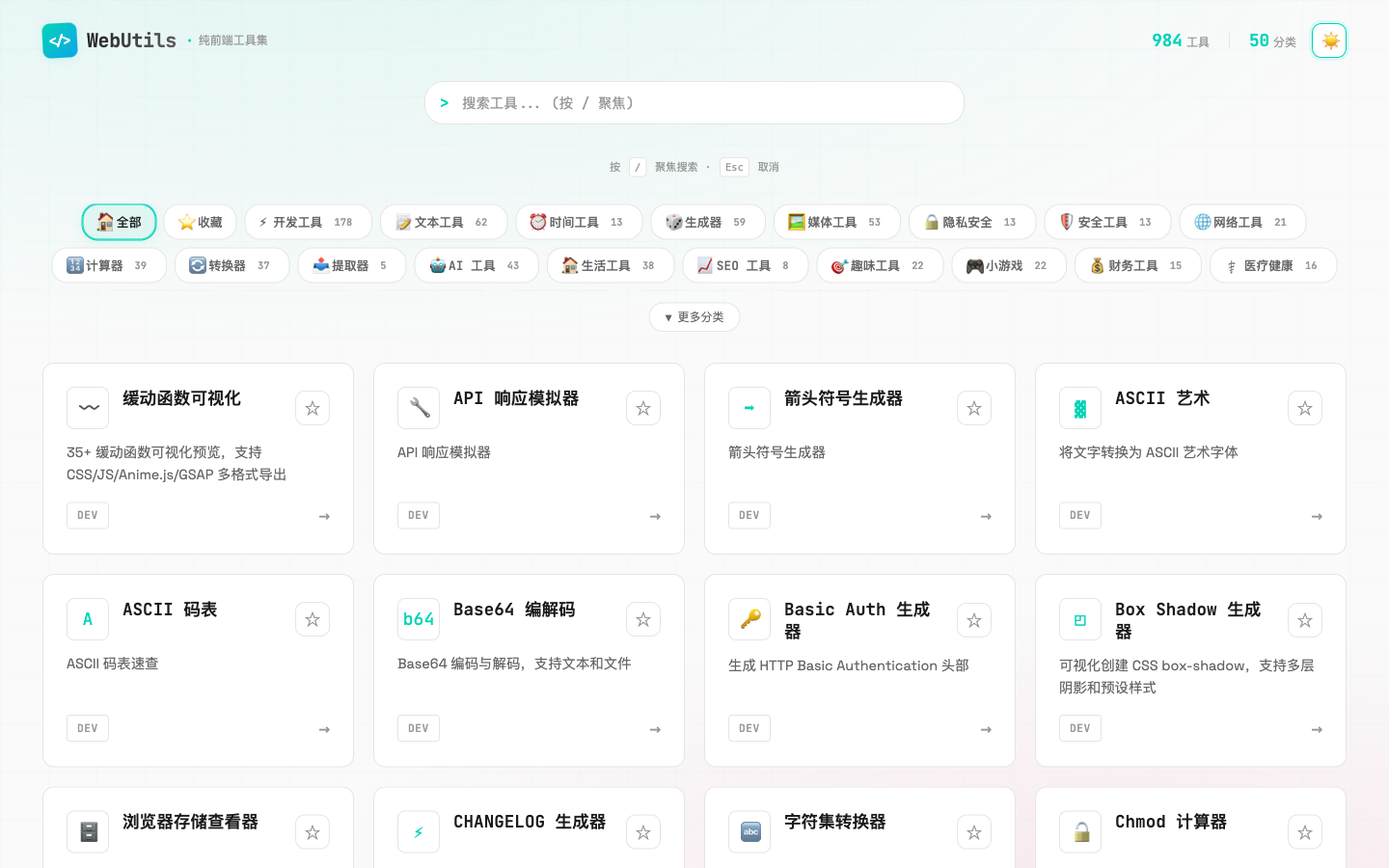Viewport: 1389px width, 868px height.
Task: Toggle the theme with the sun icon
Action: [x=1329, y=41]
